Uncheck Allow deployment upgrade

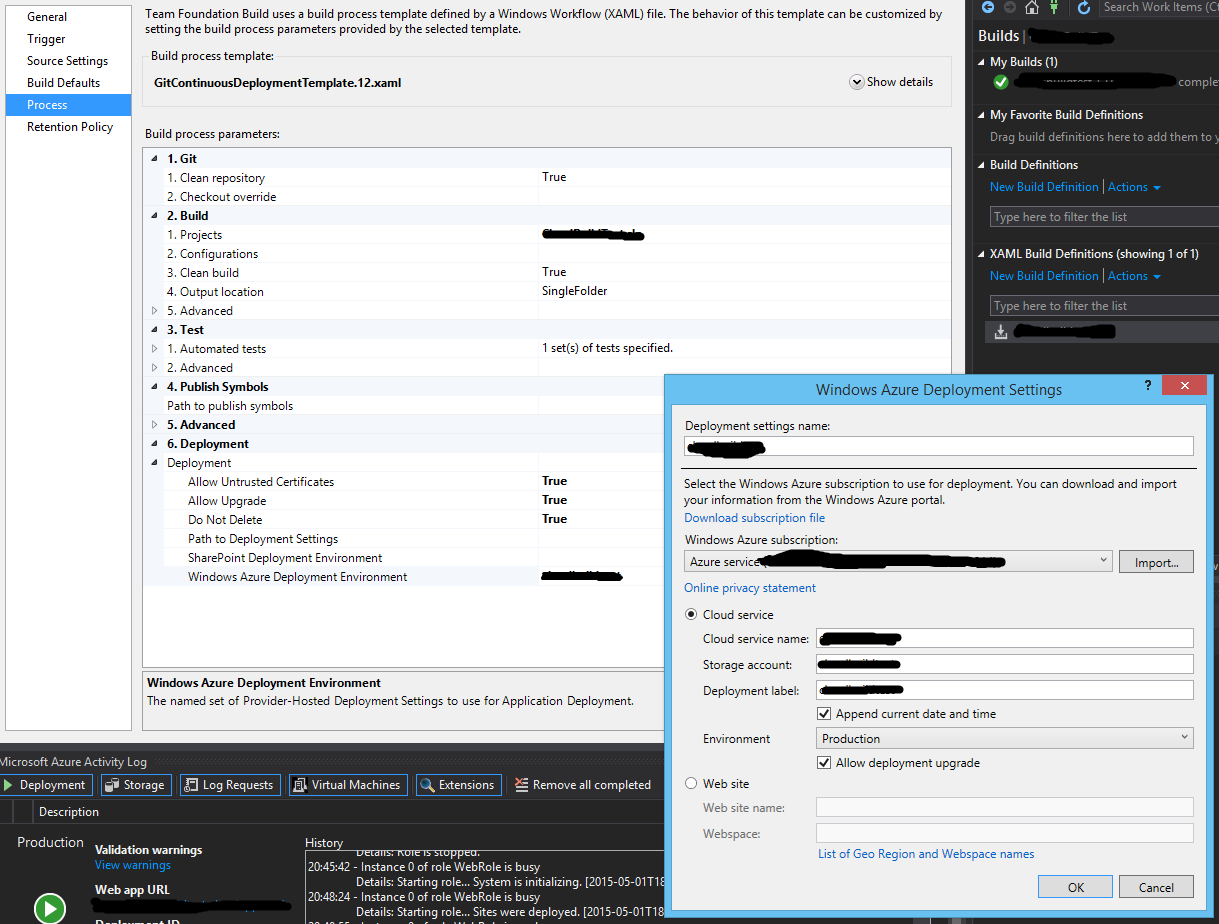[x=824, y=763]
